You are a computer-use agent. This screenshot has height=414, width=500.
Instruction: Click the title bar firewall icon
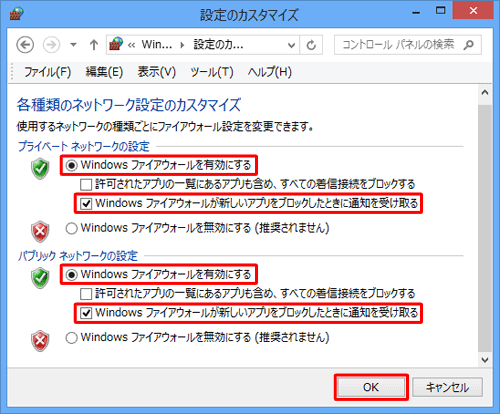[x=16, y=14]
